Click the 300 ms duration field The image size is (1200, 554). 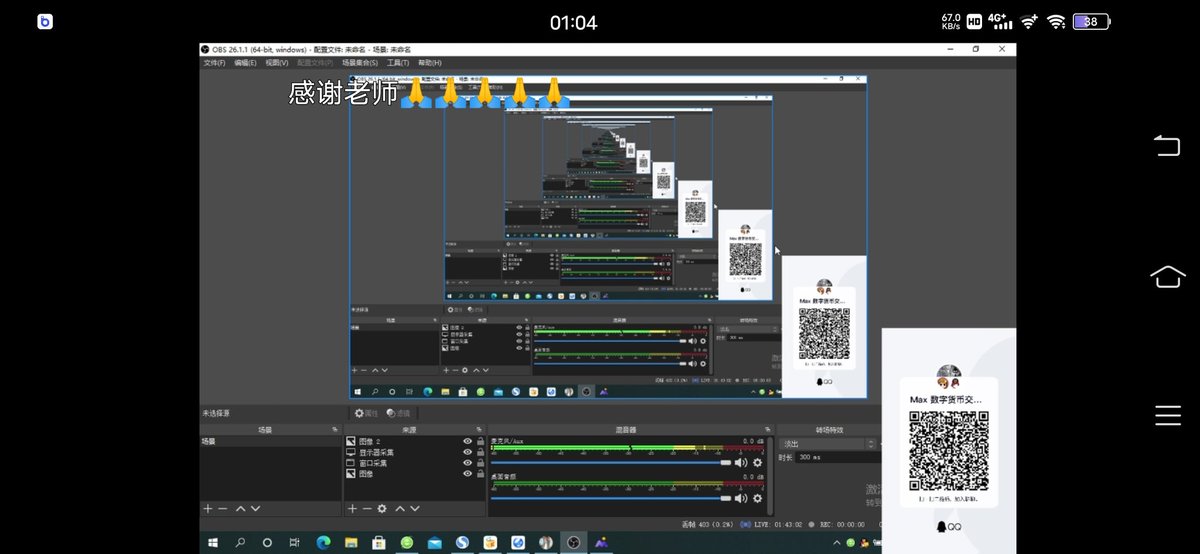coord(838,457)
